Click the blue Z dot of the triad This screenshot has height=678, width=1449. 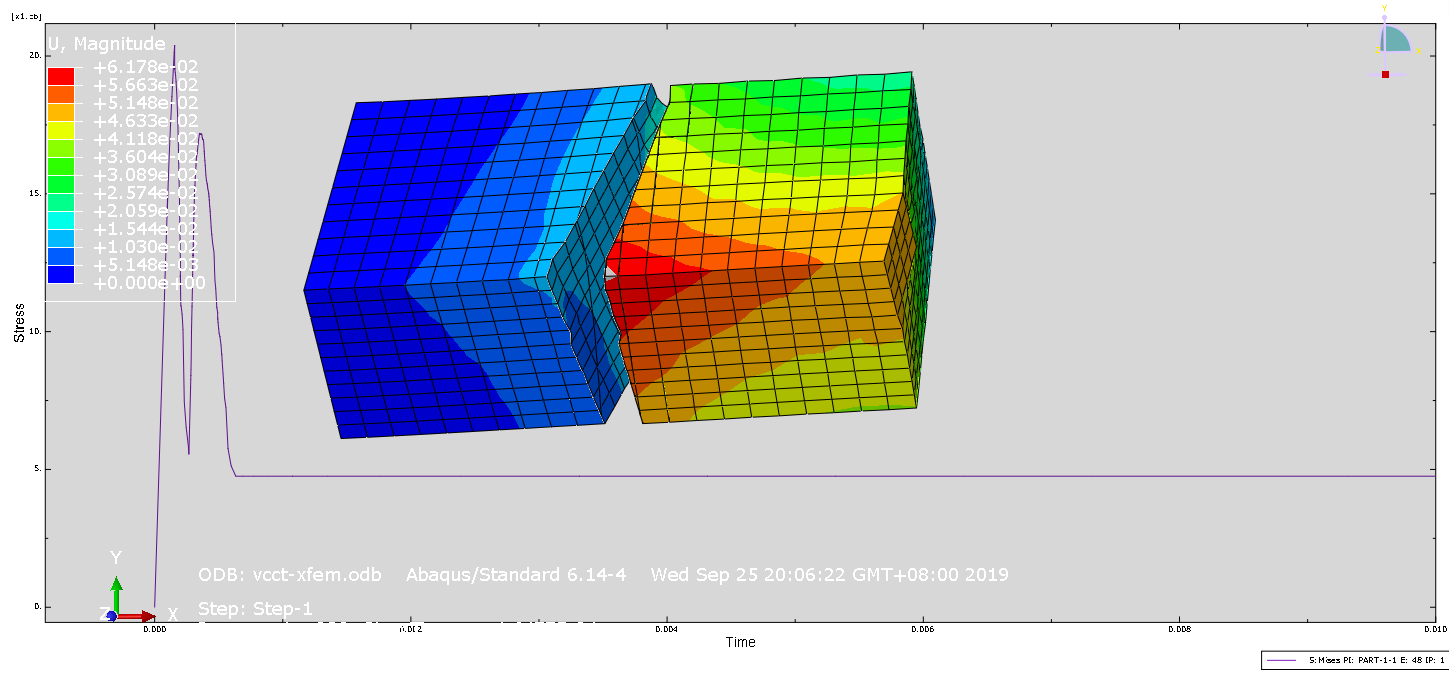point(111,616)
